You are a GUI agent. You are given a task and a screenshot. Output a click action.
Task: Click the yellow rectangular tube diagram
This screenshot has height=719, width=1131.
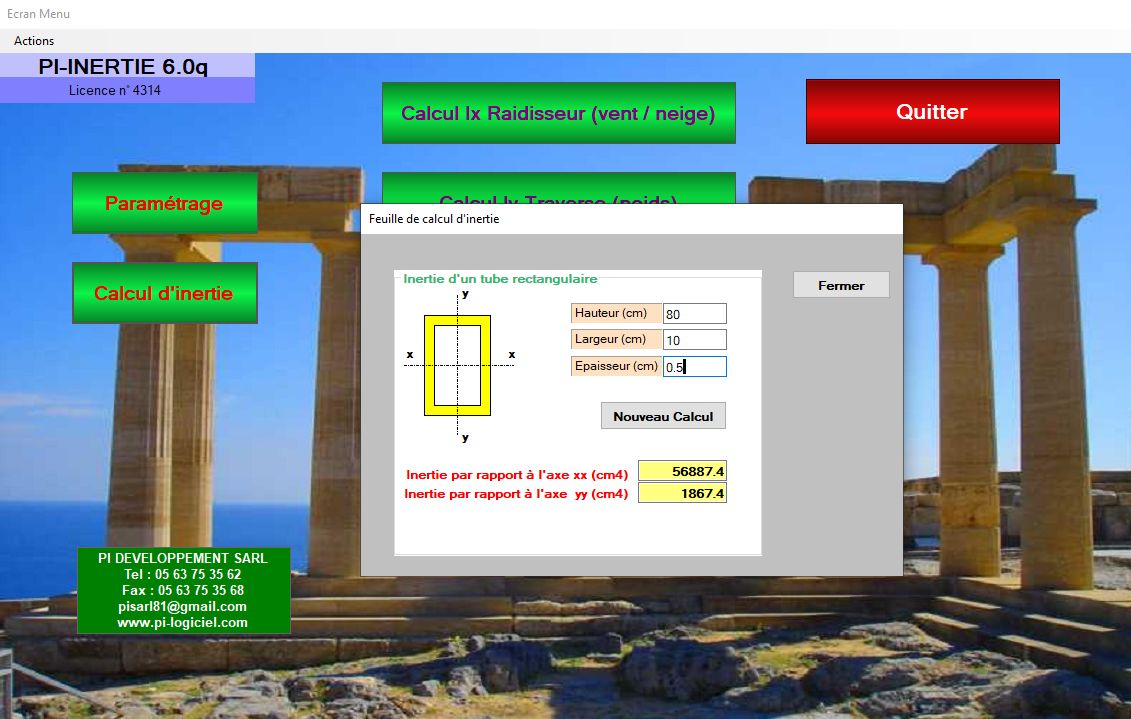click(x=457, y=365)
